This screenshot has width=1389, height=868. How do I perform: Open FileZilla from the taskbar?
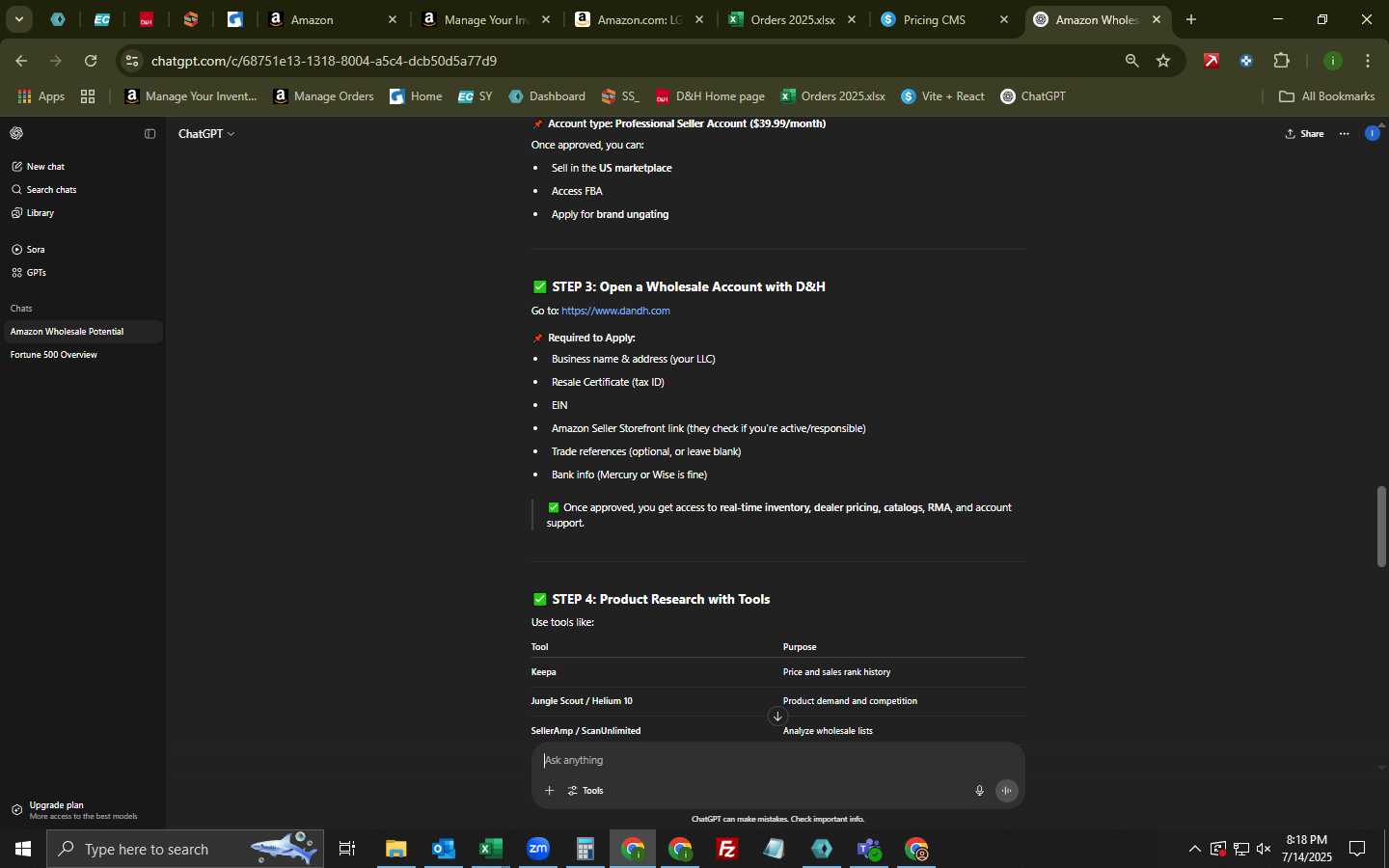tap(727, 849)
